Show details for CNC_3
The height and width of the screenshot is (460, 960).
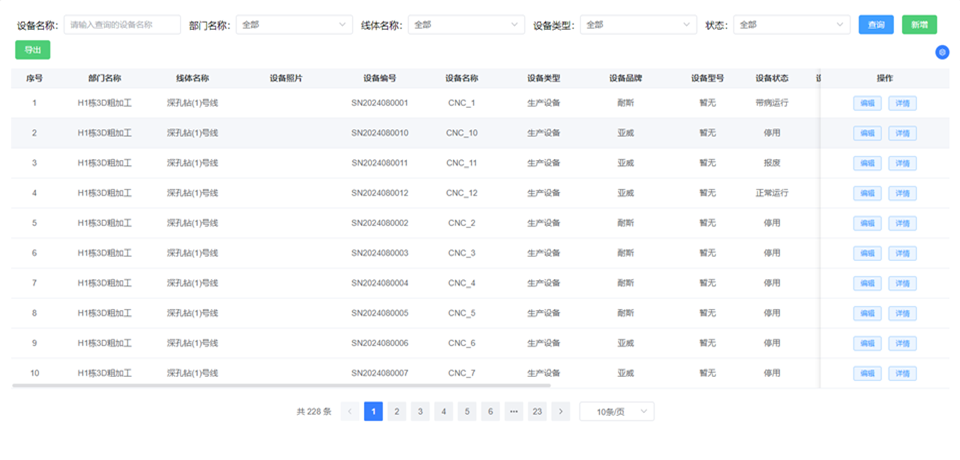902,254
